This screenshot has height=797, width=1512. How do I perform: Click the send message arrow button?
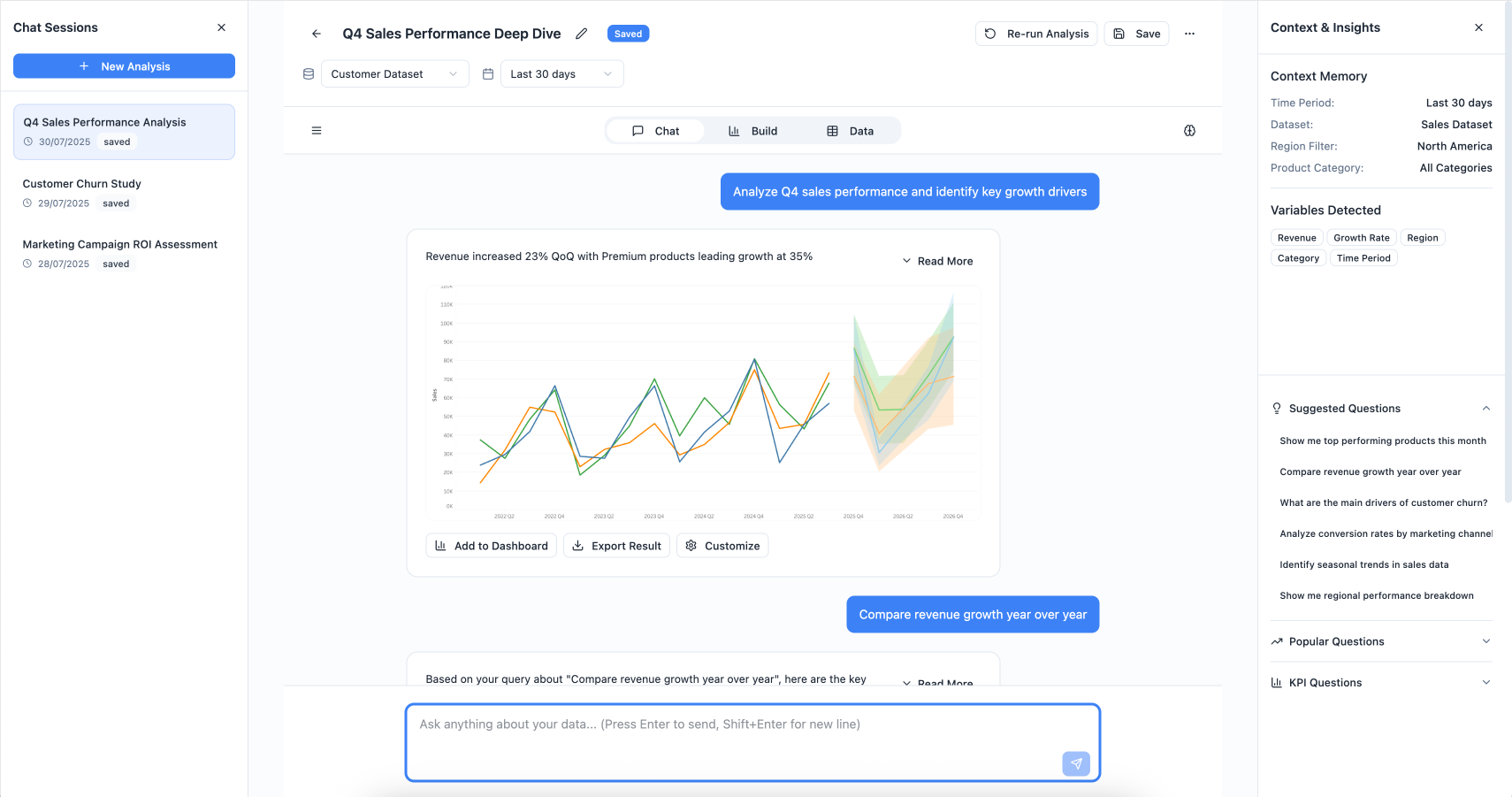1075,763
